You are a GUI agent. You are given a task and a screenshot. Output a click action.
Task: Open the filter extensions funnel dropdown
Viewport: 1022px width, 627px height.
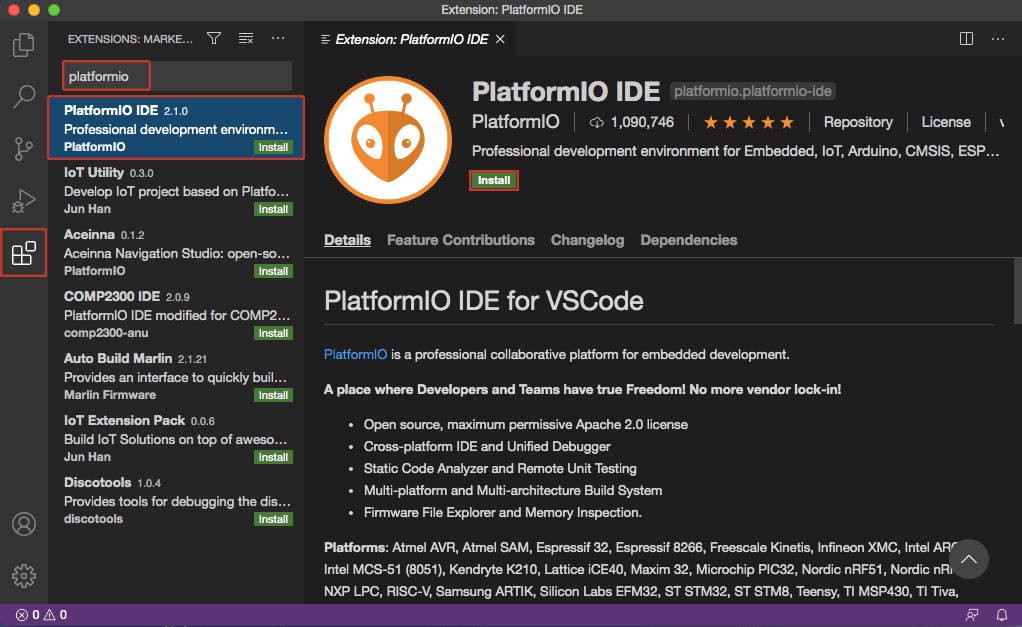[213, 38]
